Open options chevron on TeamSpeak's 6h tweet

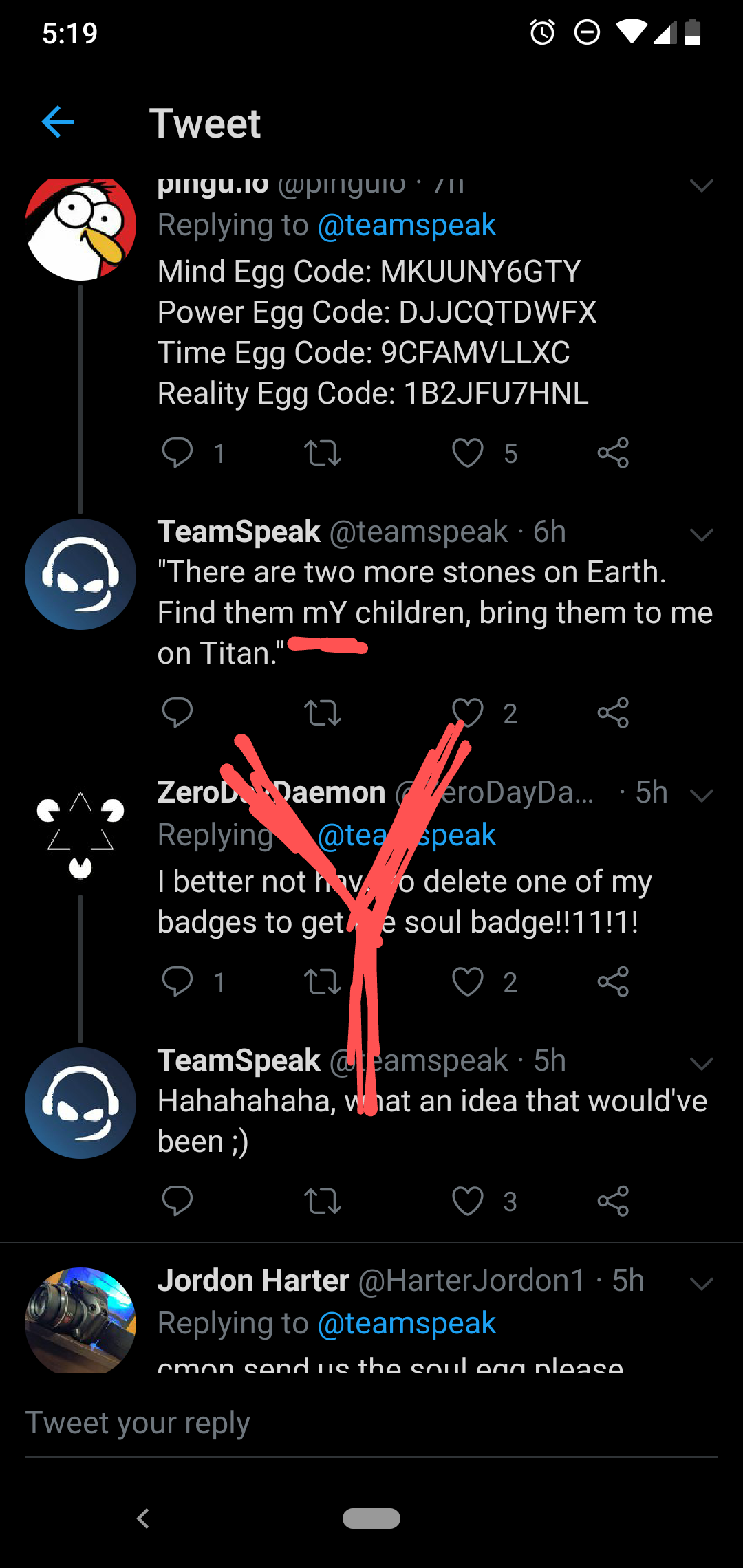coord(701,534)
